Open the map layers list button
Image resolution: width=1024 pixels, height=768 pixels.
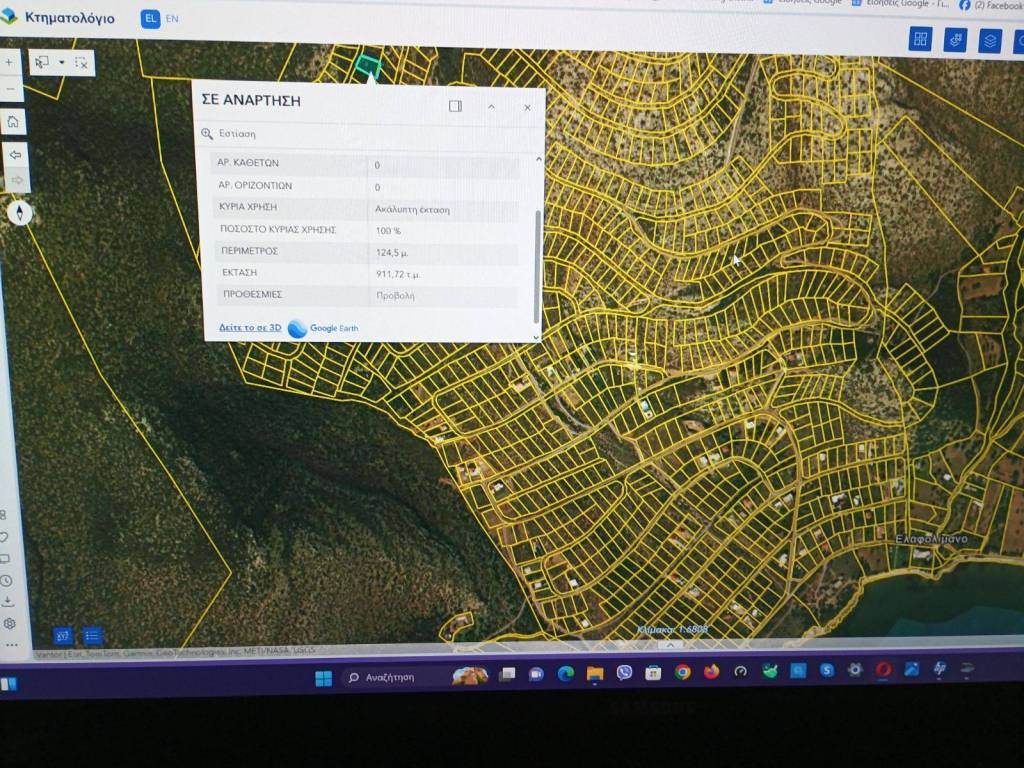[x=989, y=41]
